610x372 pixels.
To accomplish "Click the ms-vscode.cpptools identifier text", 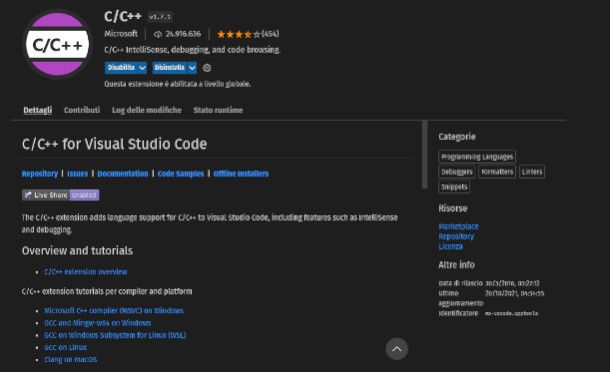I will pyautogui.click(x=511, y=313).
